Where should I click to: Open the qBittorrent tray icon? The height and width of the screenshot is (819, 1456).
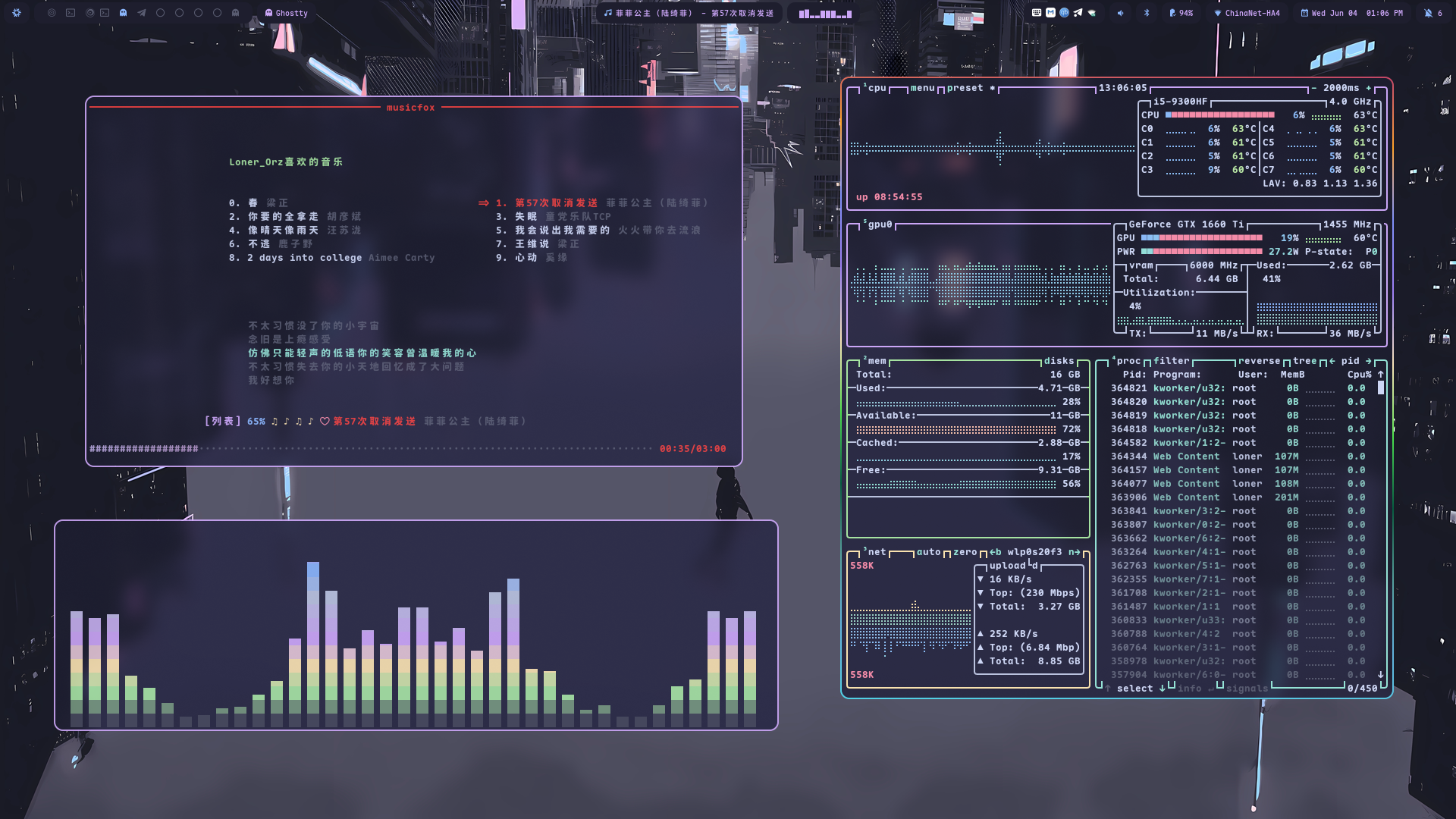(1064, 13)
